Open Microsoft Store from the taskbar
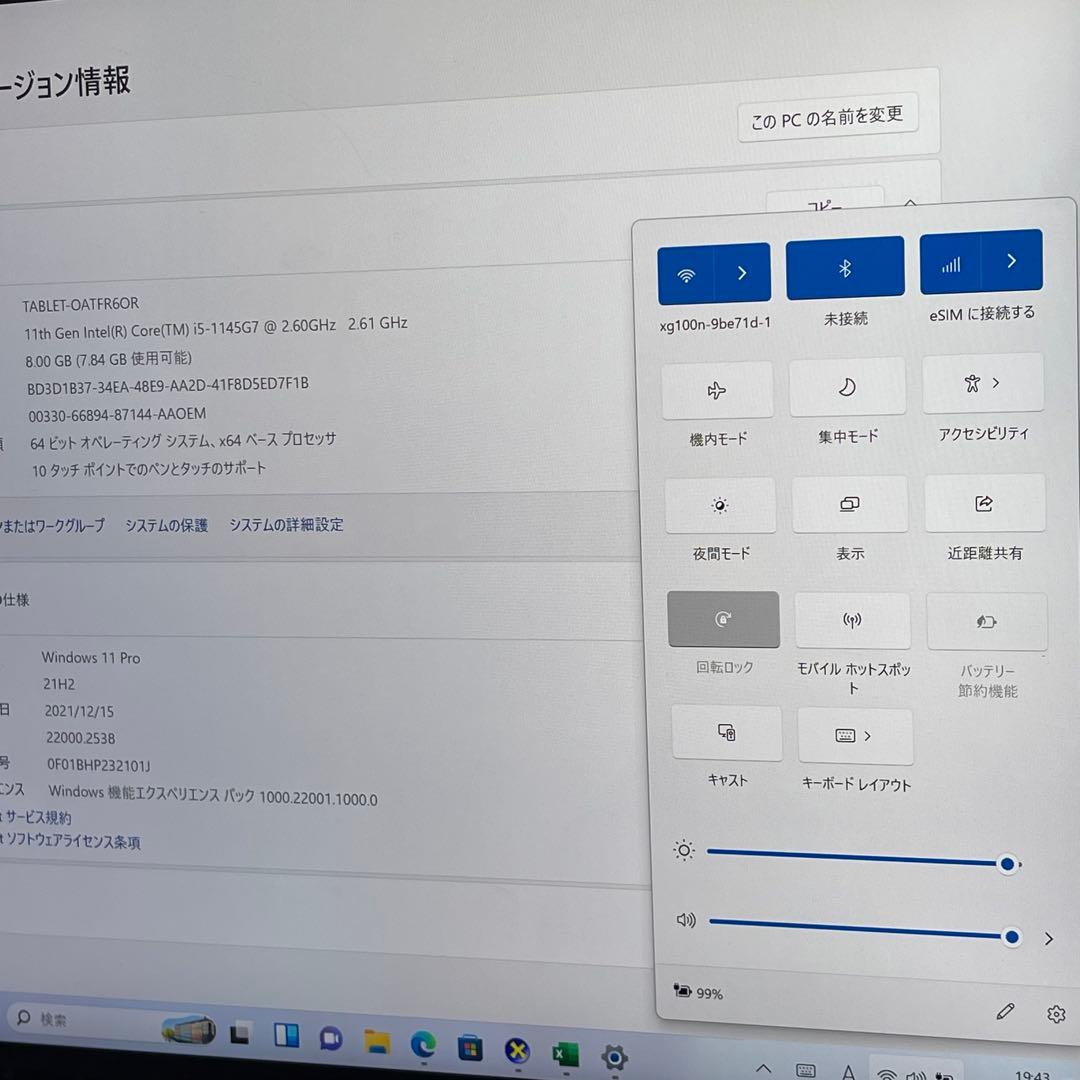The image size is (1080, 1080). coord(470,1048)
